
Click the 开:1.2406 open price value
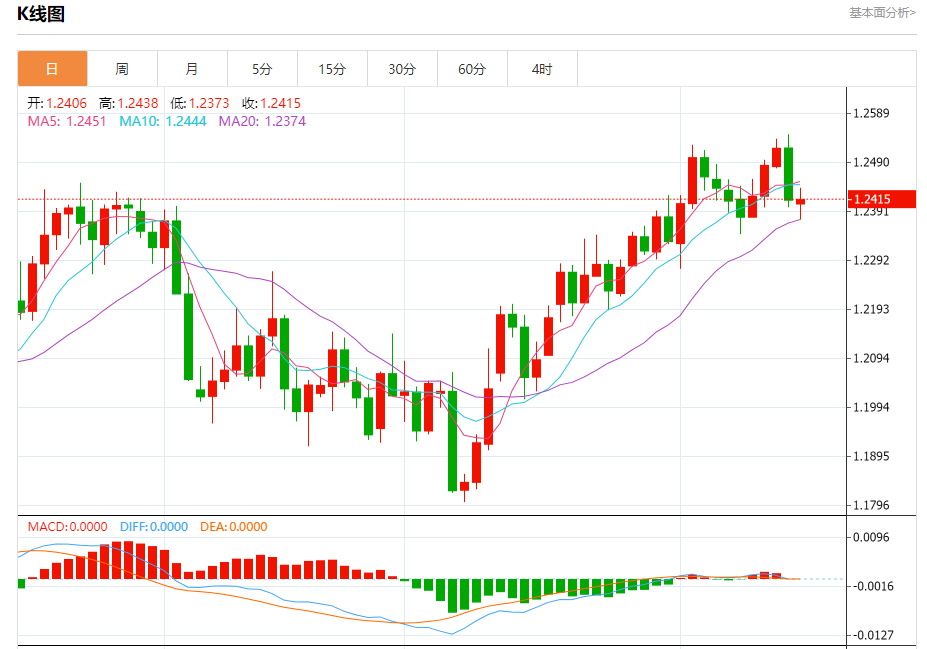(x=57, y=103)
